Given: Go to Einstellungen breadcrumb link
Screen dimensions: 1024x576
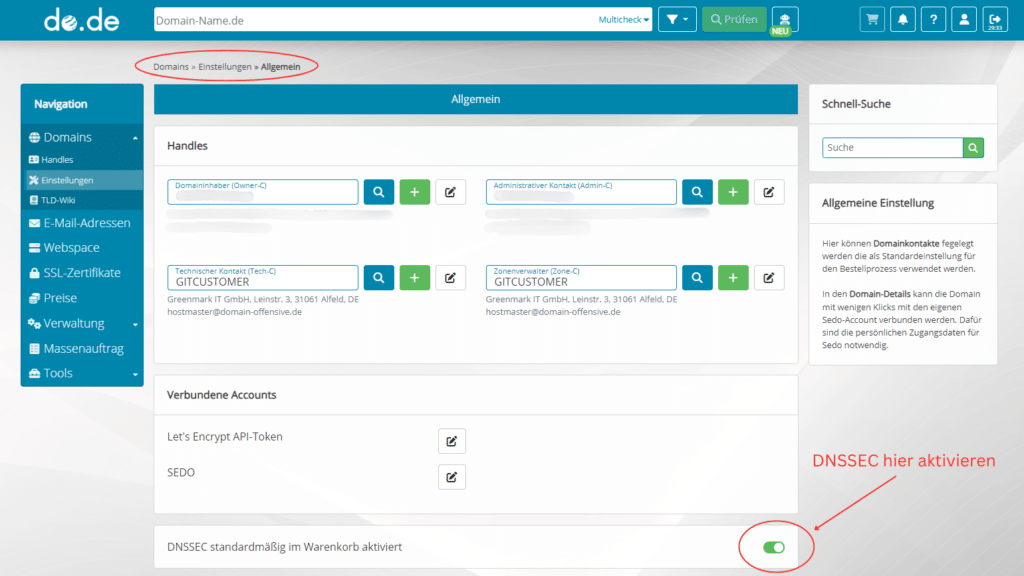Looking at the screenshot, I should [x=225, y=67].
